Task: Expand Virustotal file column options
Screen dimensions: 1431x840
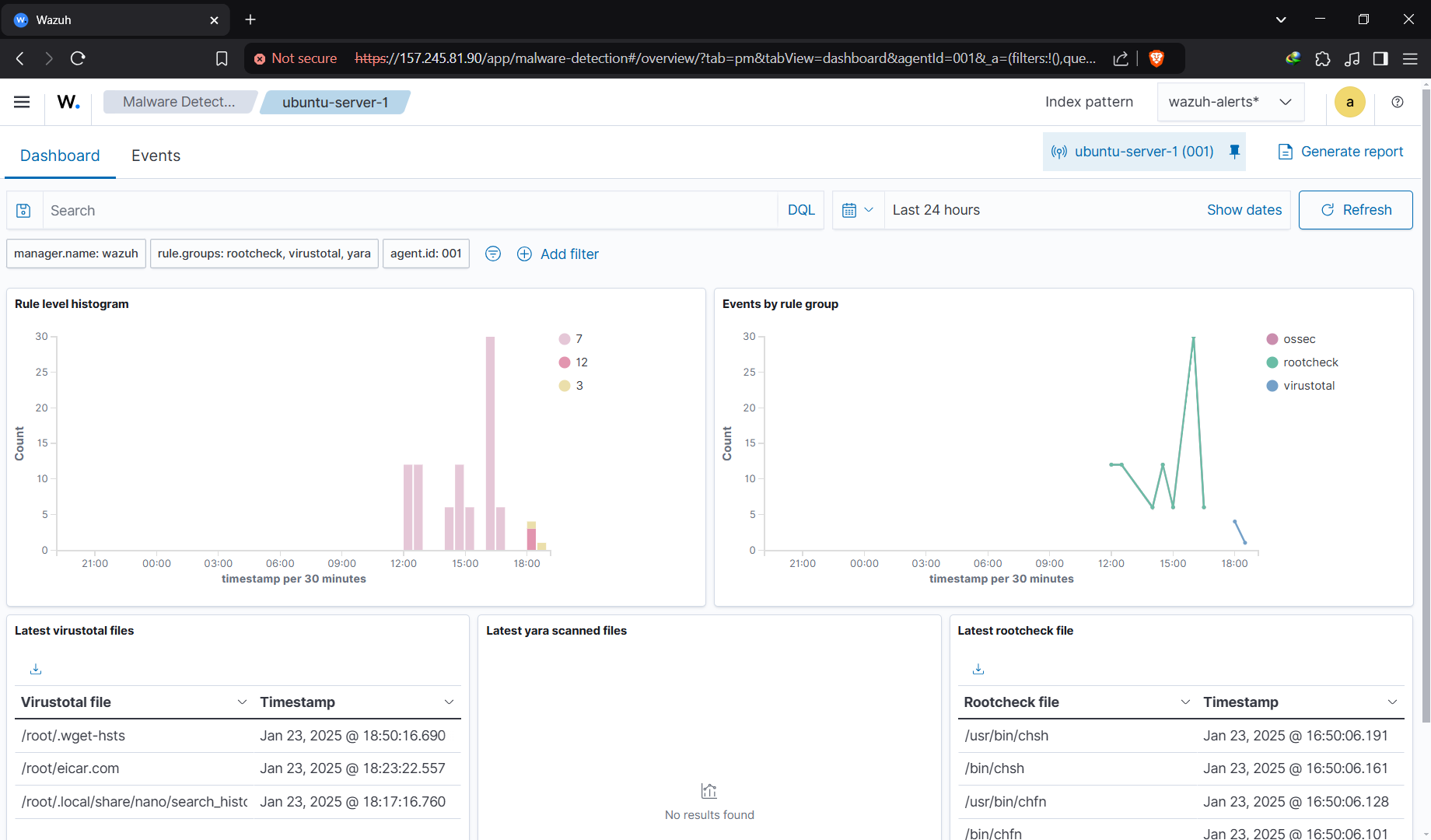Action: pos(242,702)
